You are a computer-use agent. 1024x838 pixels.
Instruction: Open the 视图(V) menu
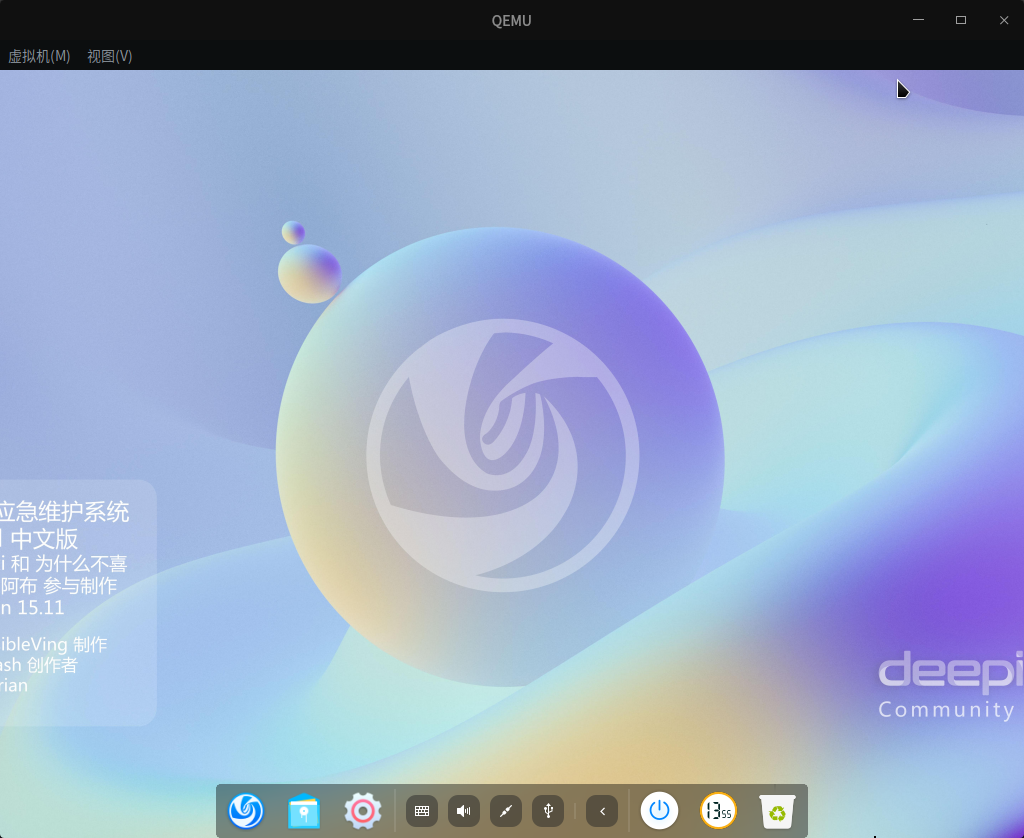pos(110,57)
